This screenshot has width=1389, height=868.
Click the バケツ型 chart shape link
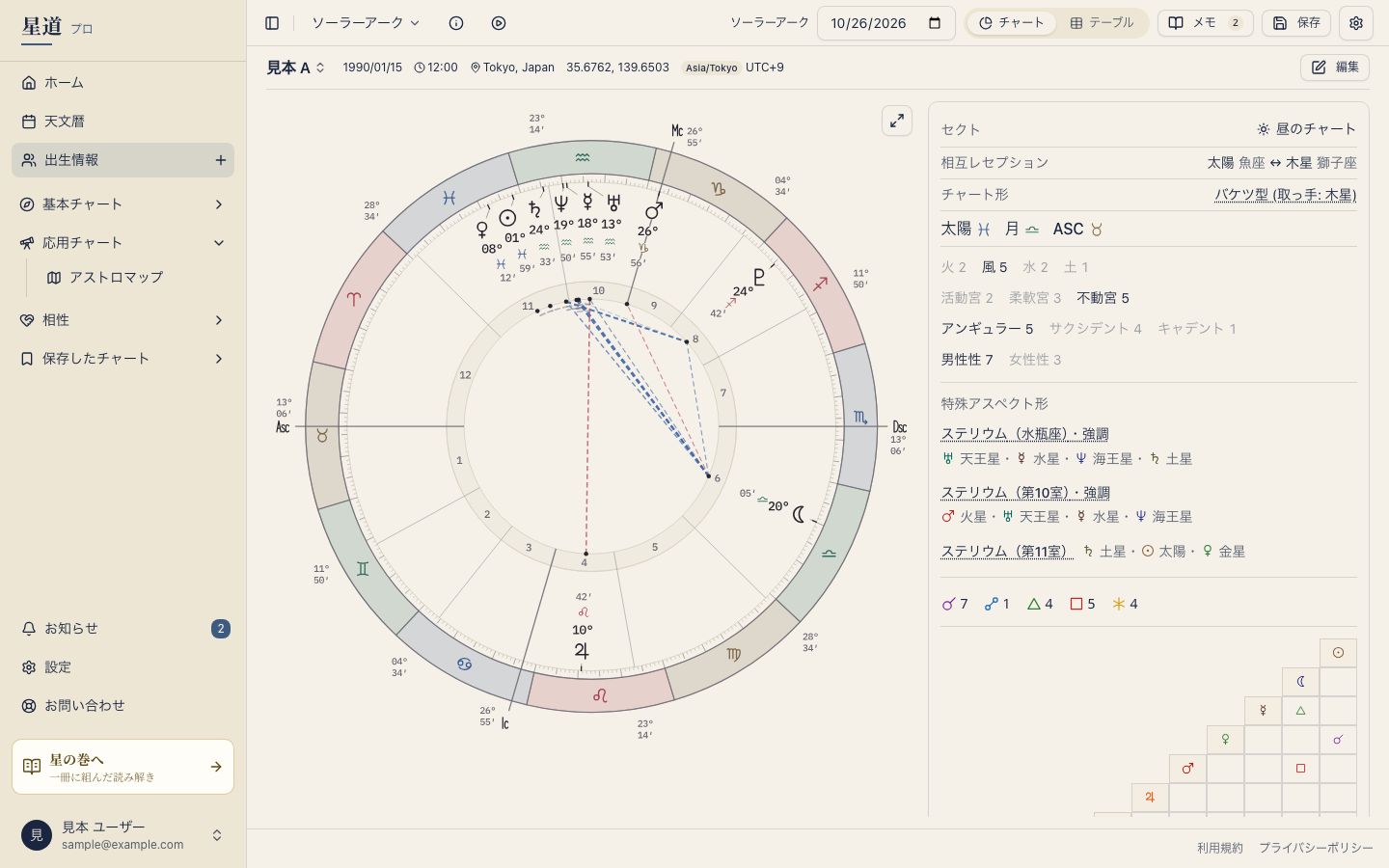coord(1285,195)
